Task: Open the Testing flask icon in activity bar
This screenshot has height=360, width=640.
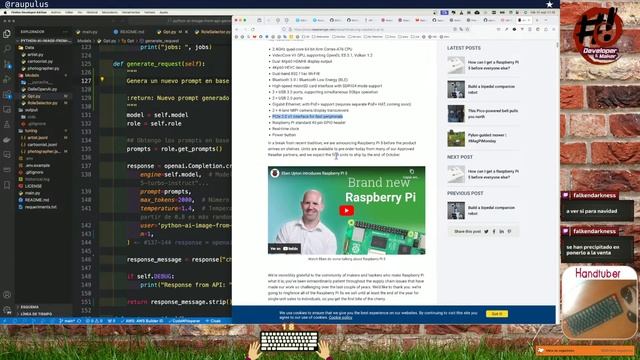Action: [7, 124]
